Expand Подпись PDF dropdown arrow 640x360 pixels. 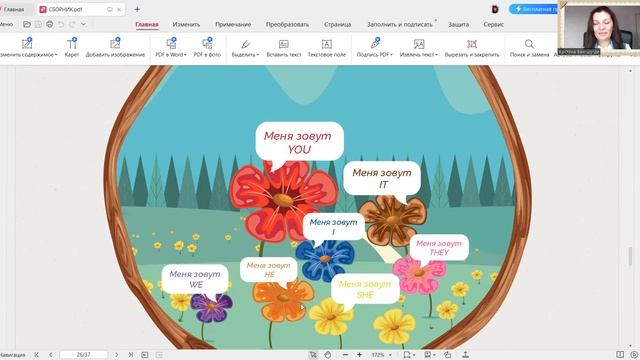point(391,55)
